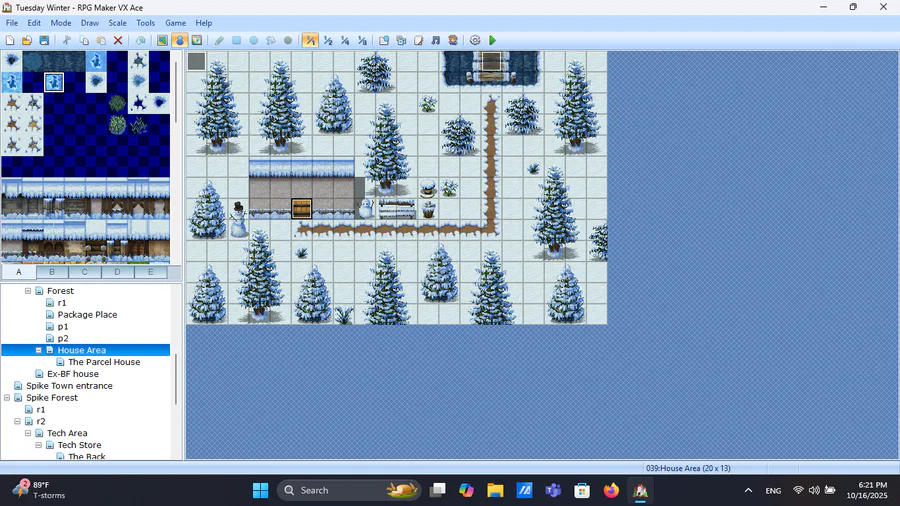
Task: Click the tileset palette vertical scrollbar
Action: pos(176,92)
